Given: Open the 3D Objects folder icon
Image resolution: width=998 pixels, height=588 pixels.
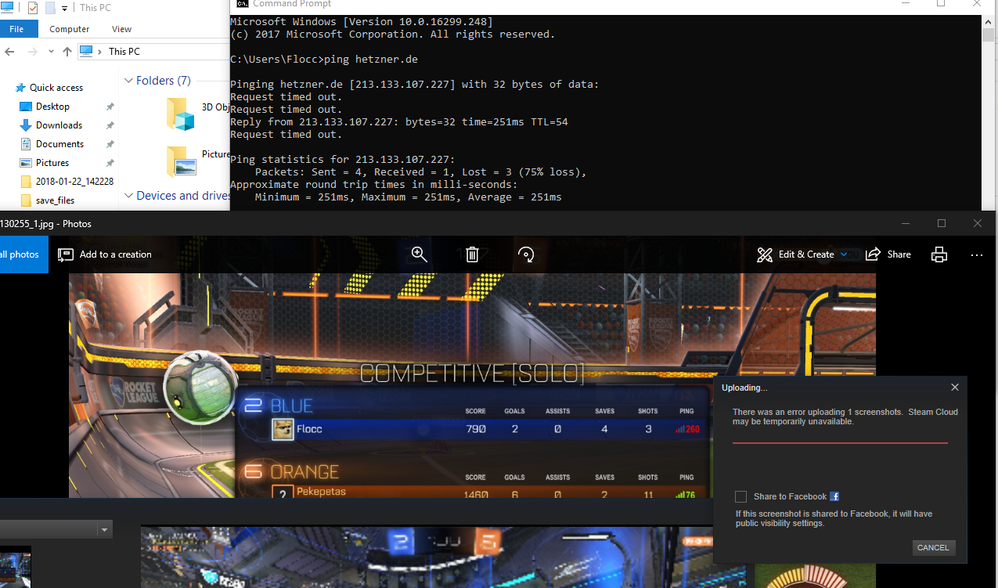Looking at the screenshot, I should pyautogui.click(x=181, y=114).
